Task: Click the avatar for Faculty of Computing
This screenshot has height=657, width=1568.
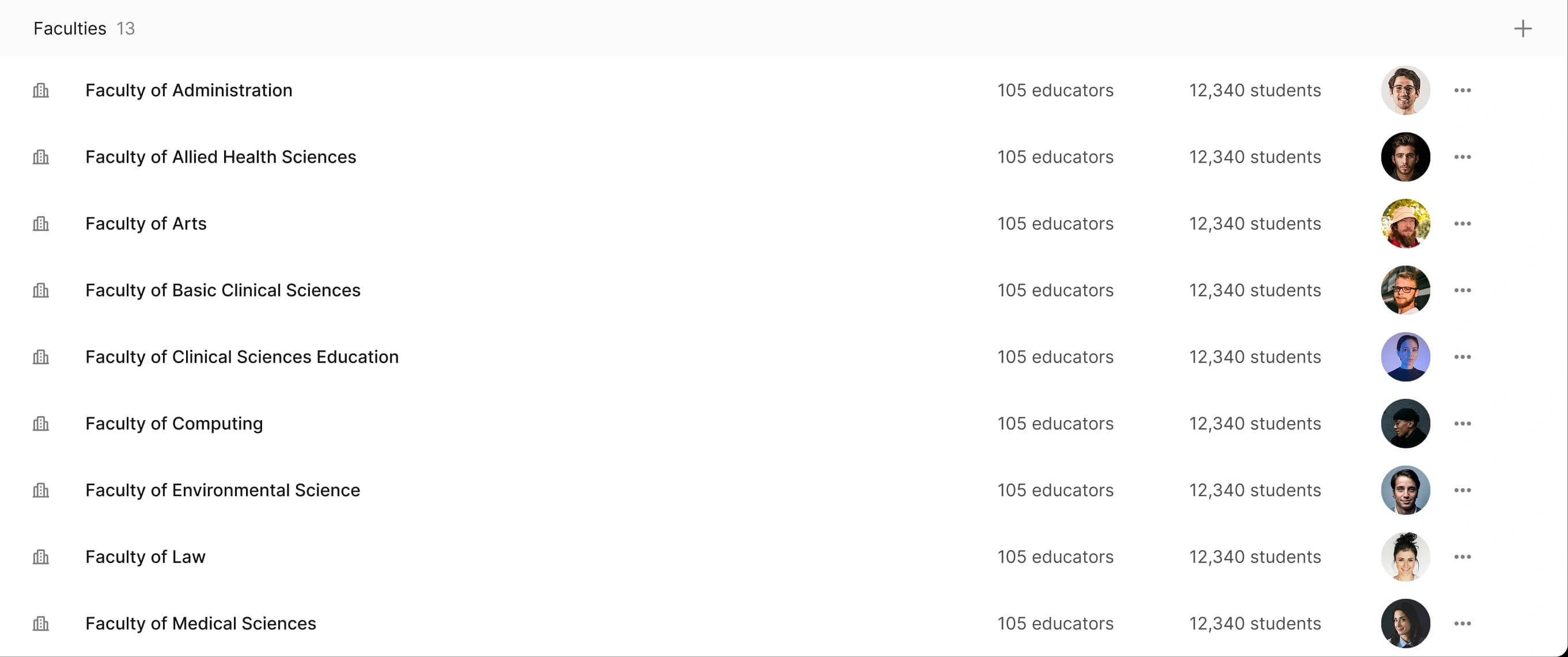Action: coord(1405,423)
